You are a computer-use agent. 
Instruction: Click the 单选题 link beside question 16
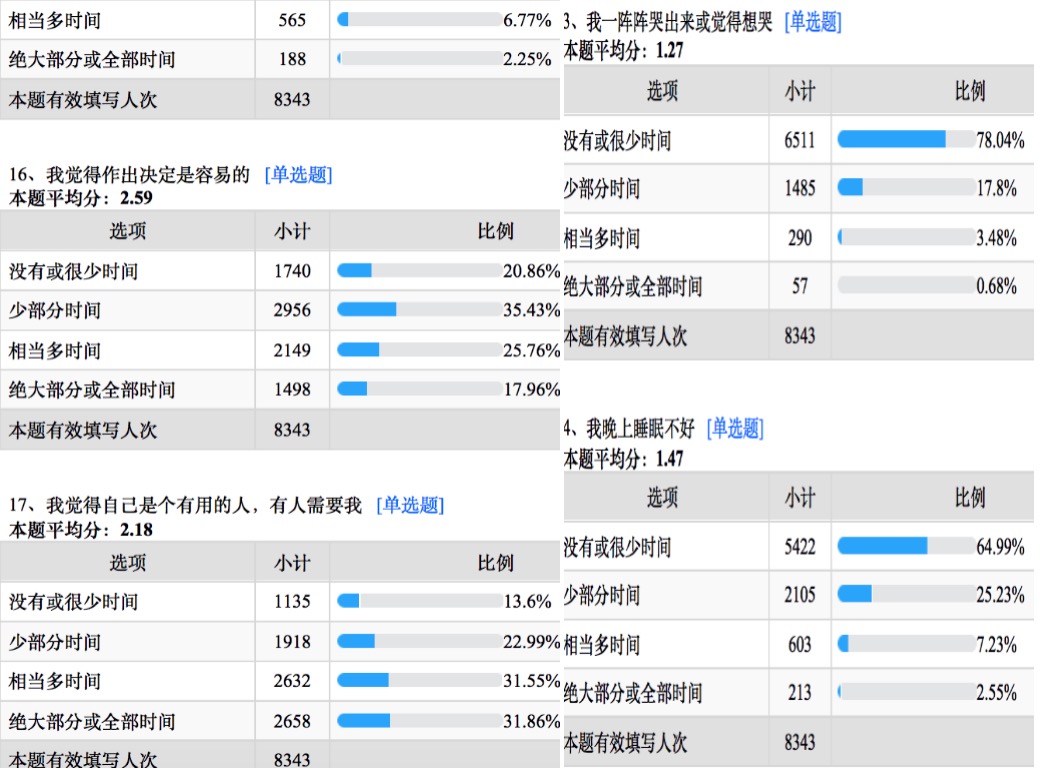[298, 175]
